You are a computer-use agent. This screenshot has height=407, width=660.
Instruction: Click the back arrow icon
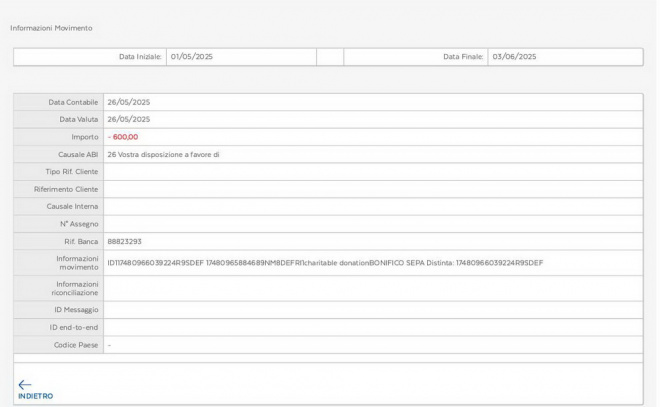pos(25,384)
